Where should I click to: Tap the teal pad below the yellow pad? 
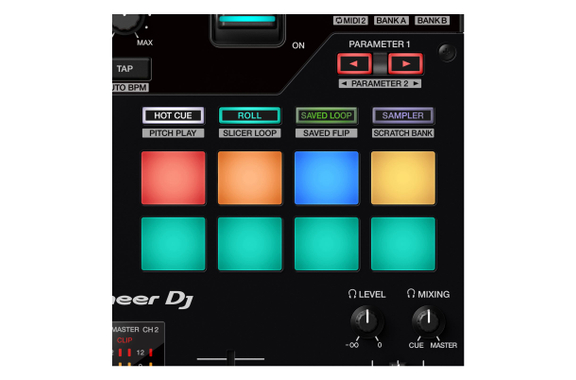coord(403,244)
